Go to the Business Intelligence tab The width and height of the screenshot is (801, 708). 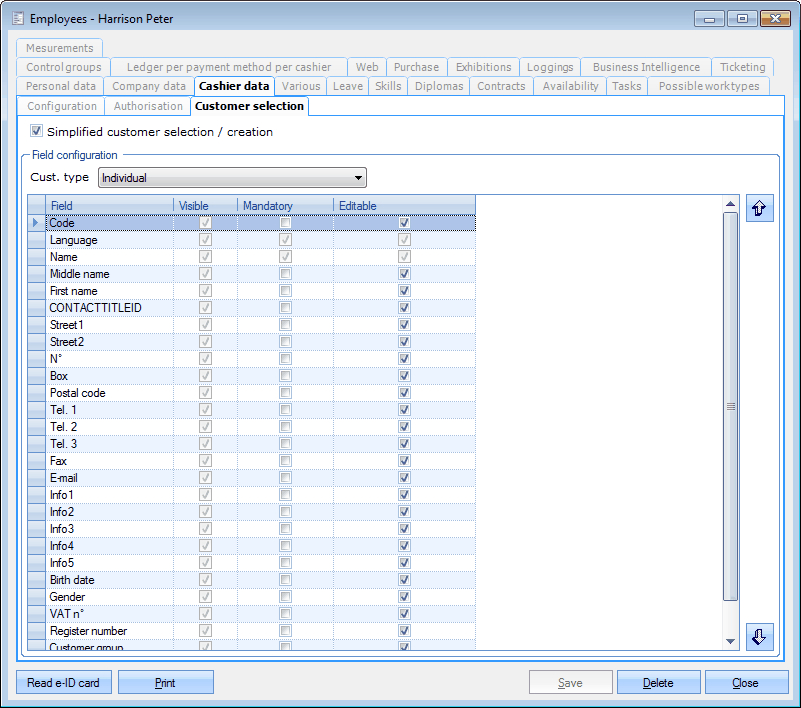646,67
